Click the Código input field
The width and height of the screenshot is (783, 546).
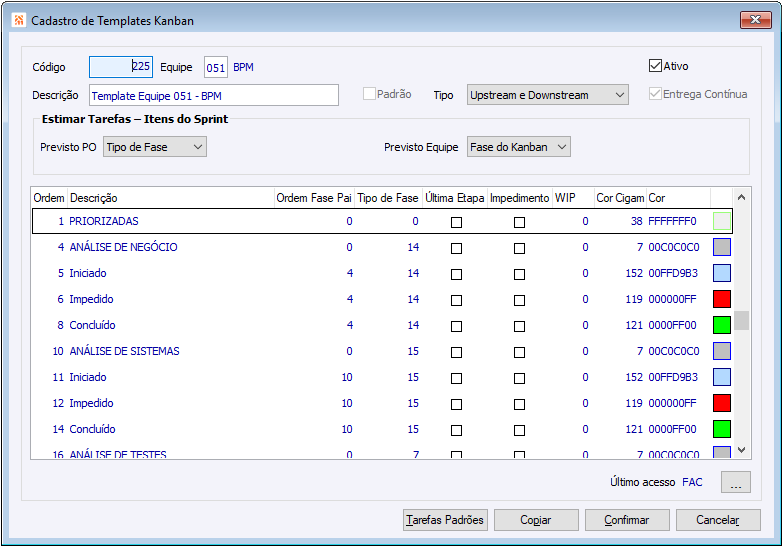pos(121,66)
